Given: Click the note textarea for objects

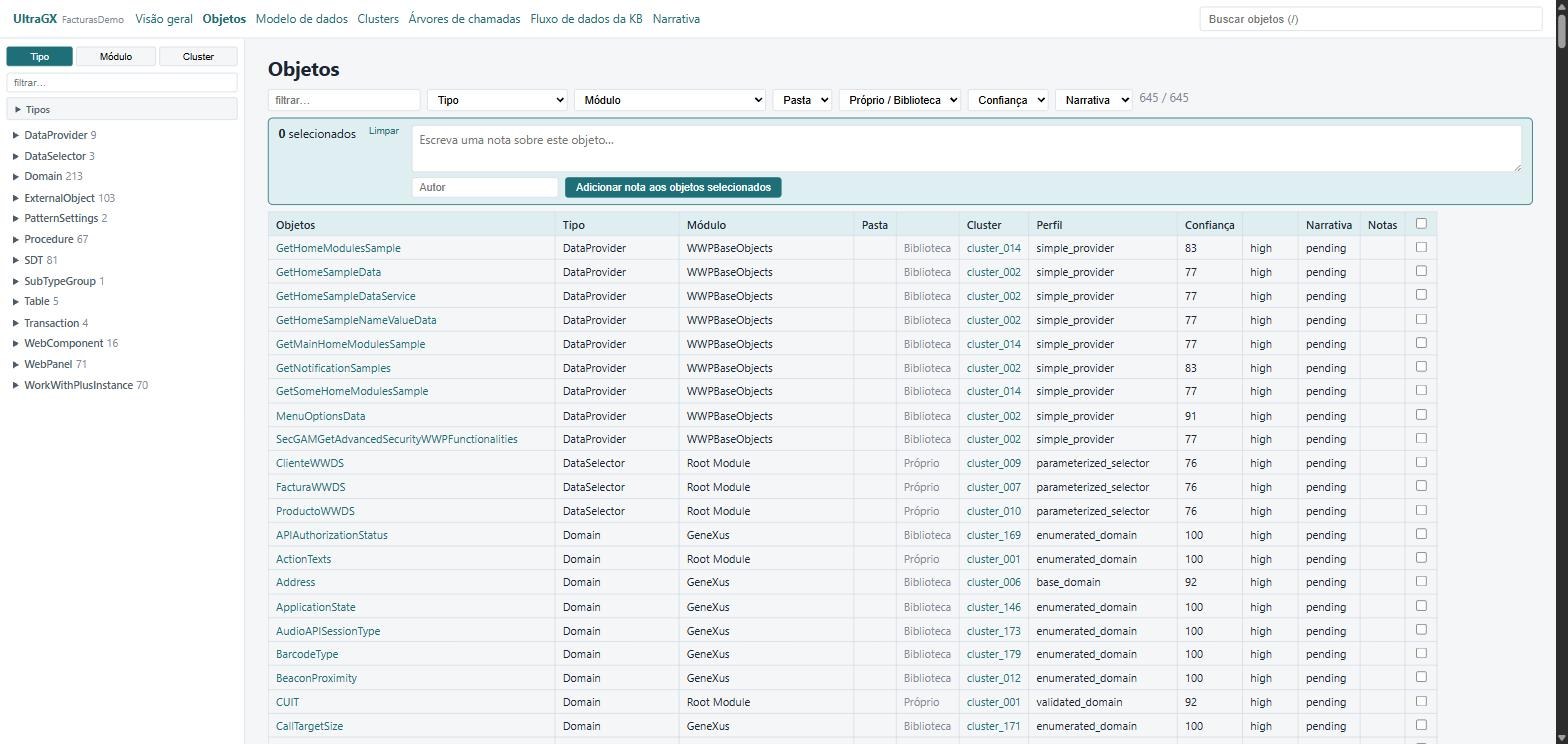Looking at the screenshot, I should pyautogui.click(x=967, y=148).
